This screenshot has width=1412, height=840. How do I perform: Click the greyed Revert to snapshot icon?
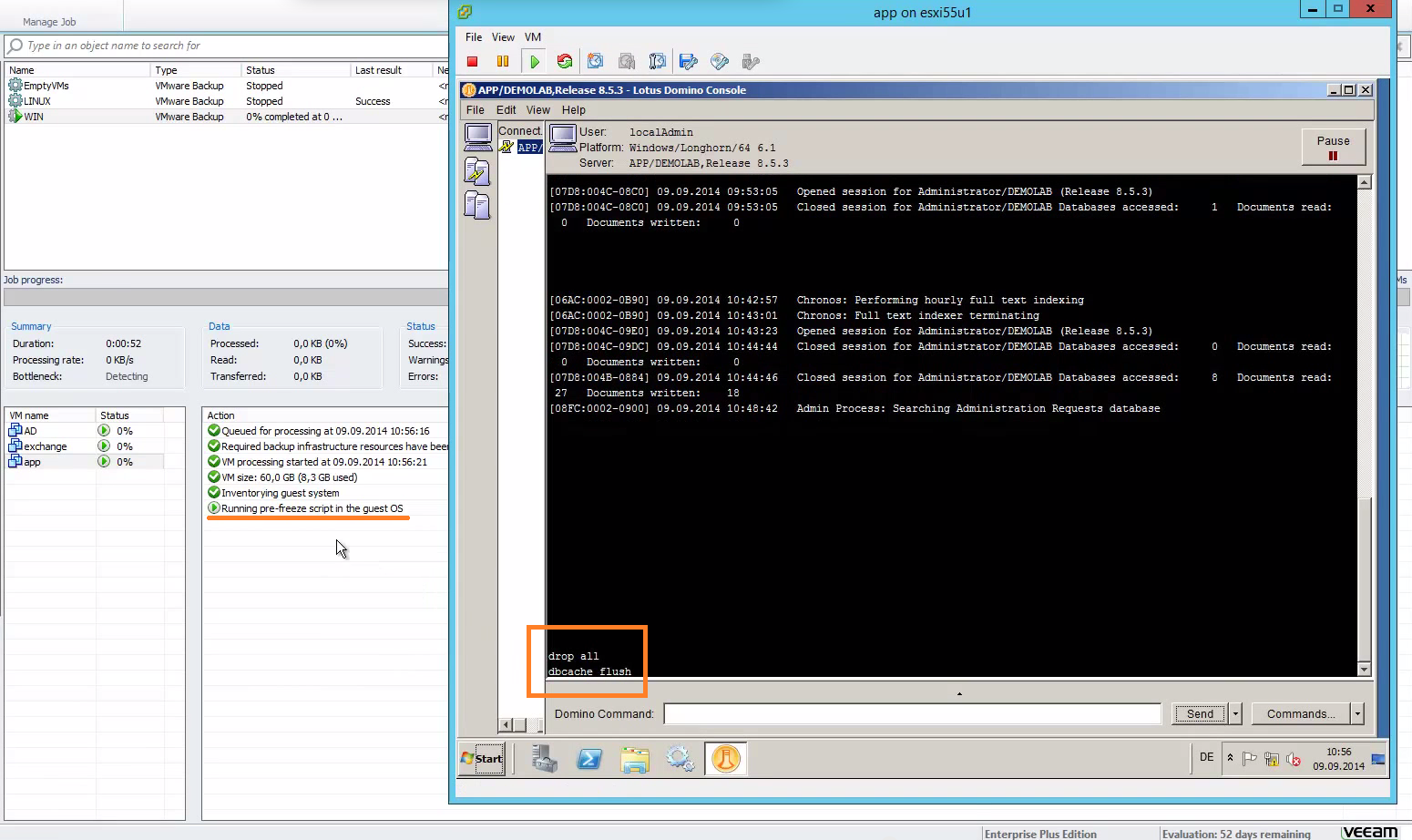click(x=627, y=62)
